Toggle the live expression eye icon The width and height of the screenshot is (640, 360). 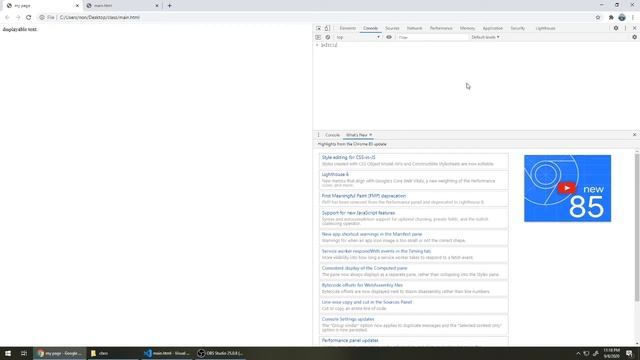[389, 37]
